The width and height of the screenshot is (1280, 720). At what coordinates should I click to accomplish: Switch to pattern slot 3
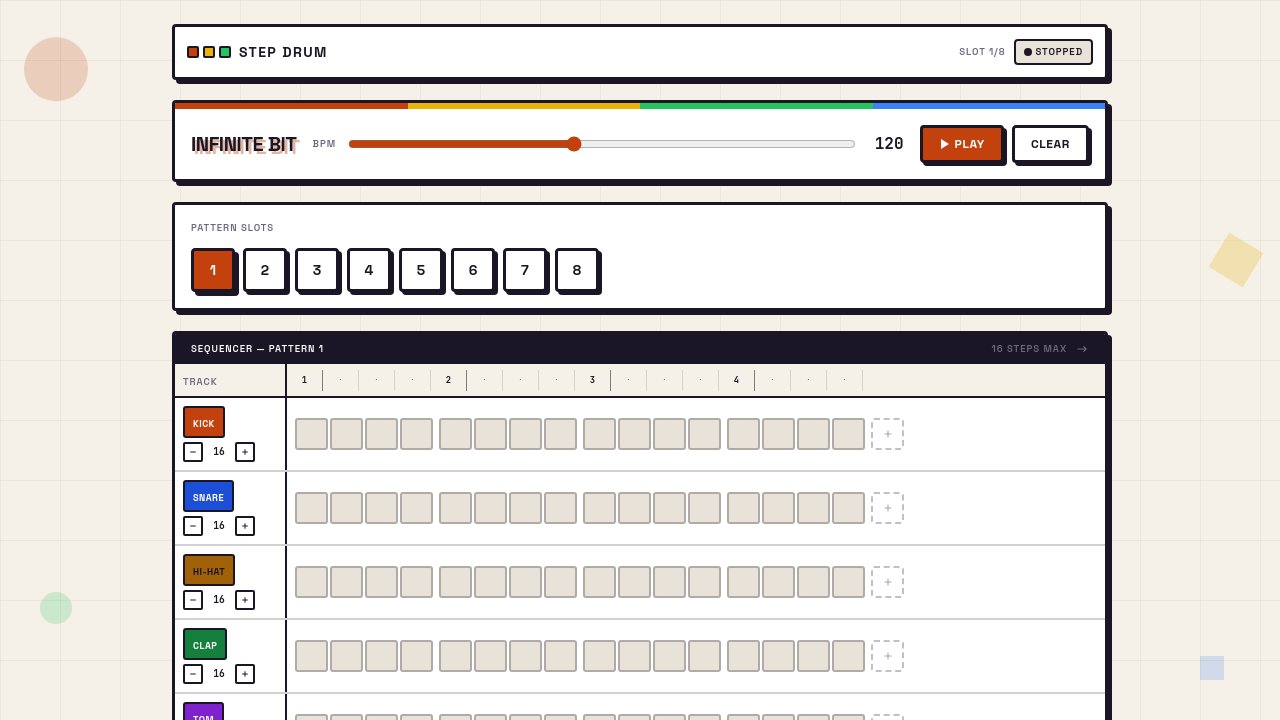317,270
